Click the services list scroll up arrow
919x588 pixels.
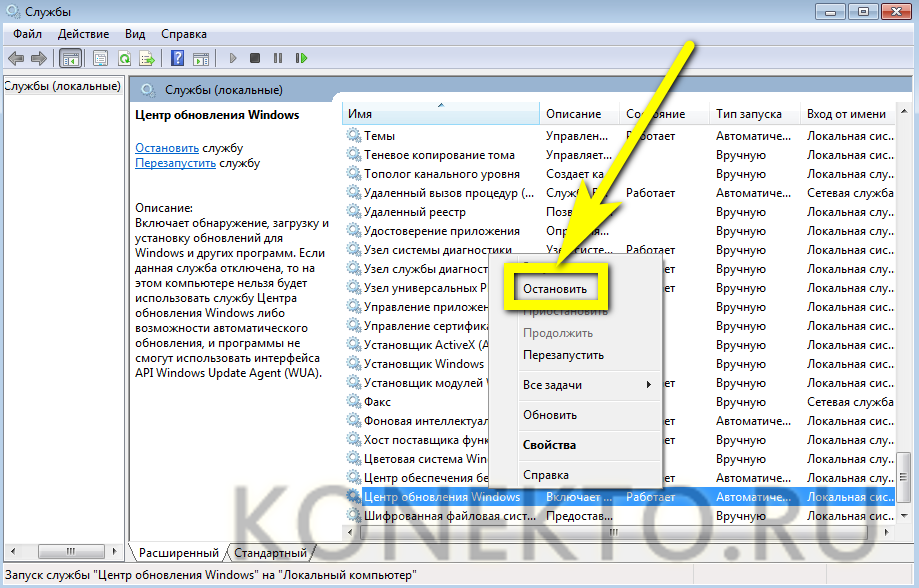(904, 111)
